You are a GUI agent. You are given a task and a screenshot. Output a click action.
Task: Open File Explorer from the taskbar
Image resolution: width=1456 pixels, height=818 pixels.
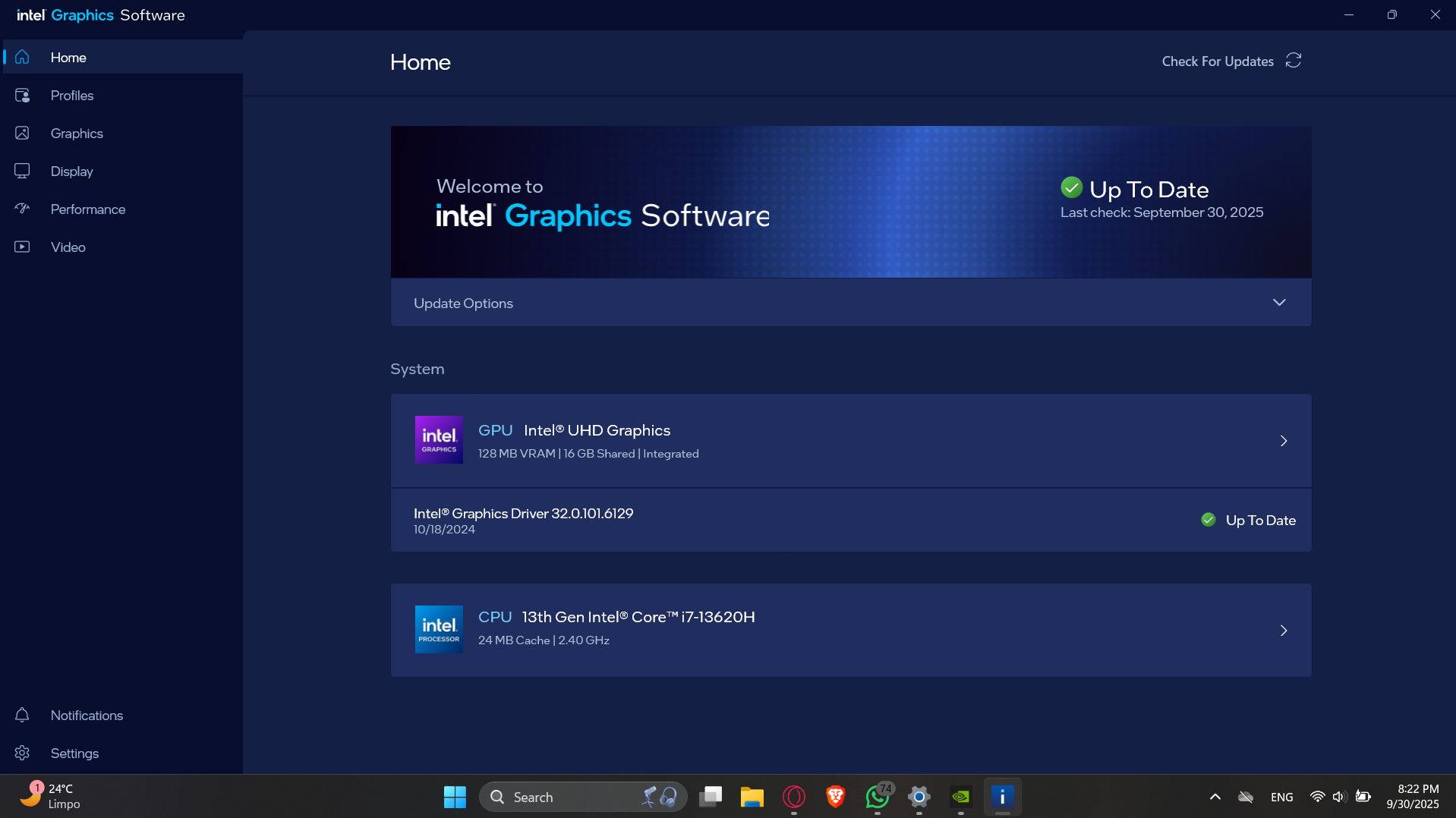(x=752, y=797)
